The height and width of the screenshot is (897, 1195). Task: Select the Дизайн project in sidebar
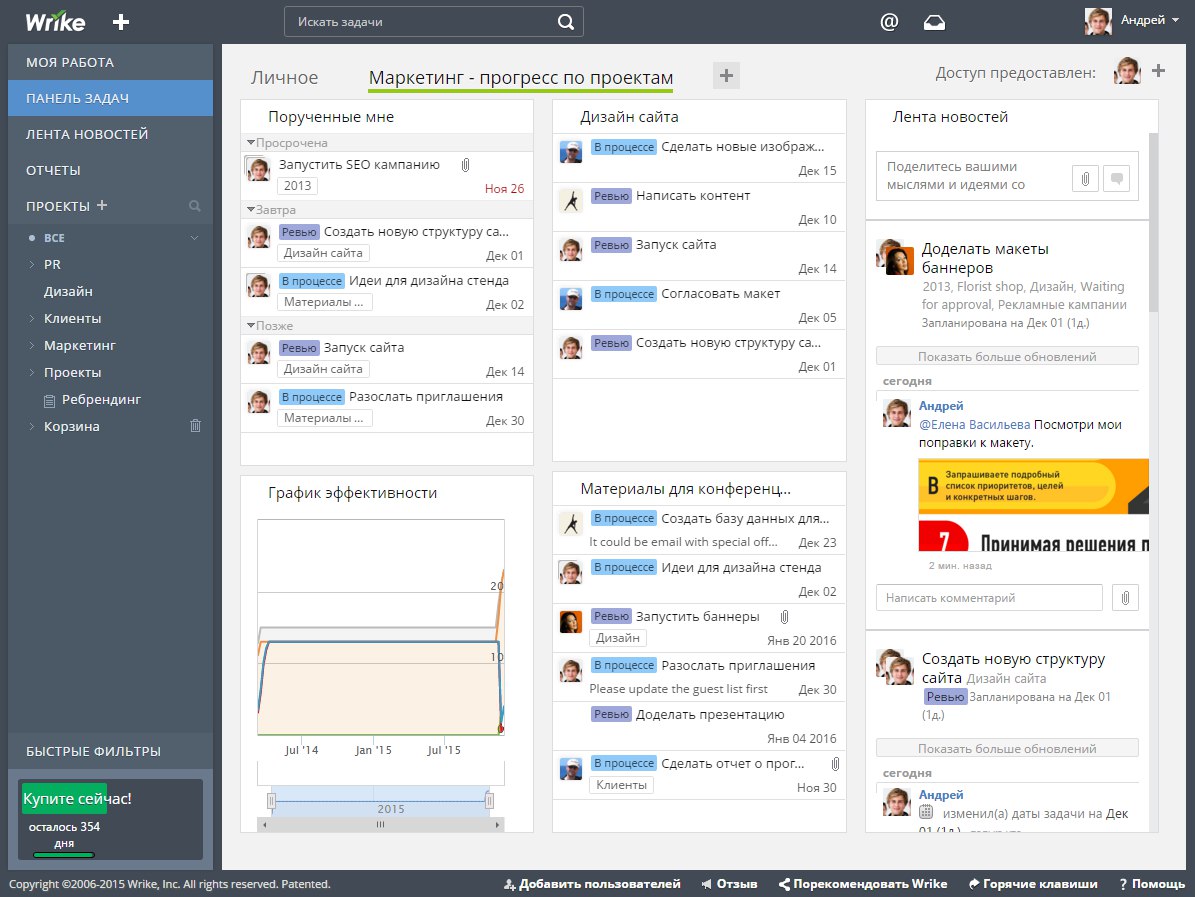click(68, 292)
